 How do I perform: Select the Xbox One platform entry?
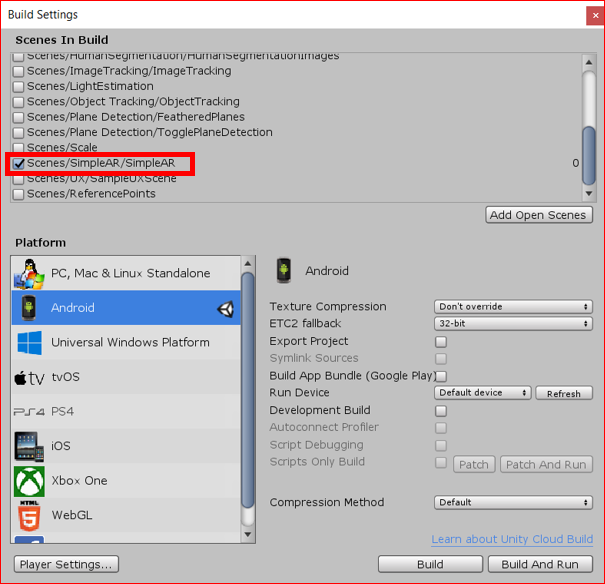(126, 481)
